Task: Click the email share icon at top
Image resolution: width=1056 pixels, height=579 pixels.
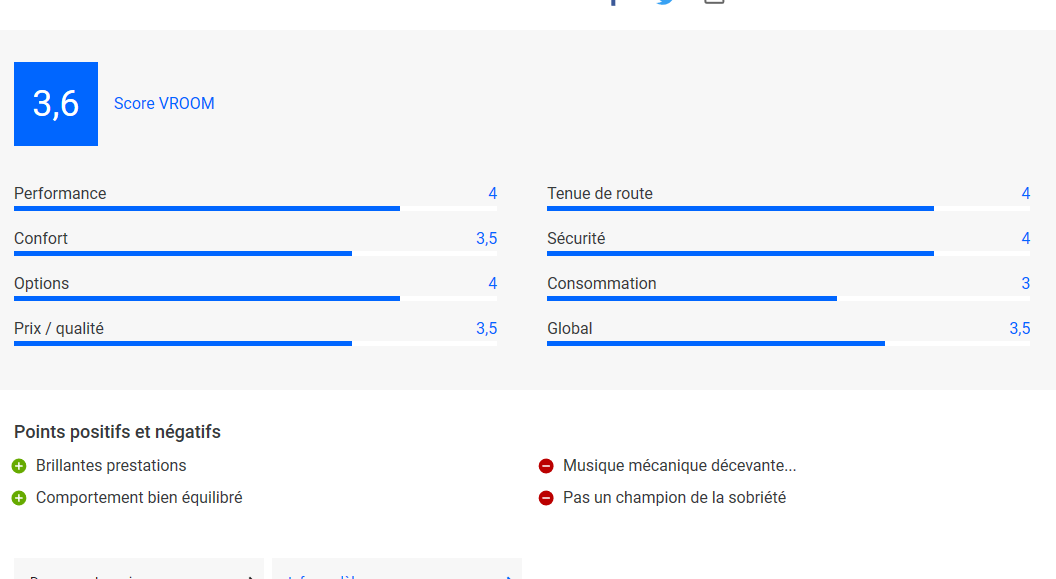Action: coord(715,2)
